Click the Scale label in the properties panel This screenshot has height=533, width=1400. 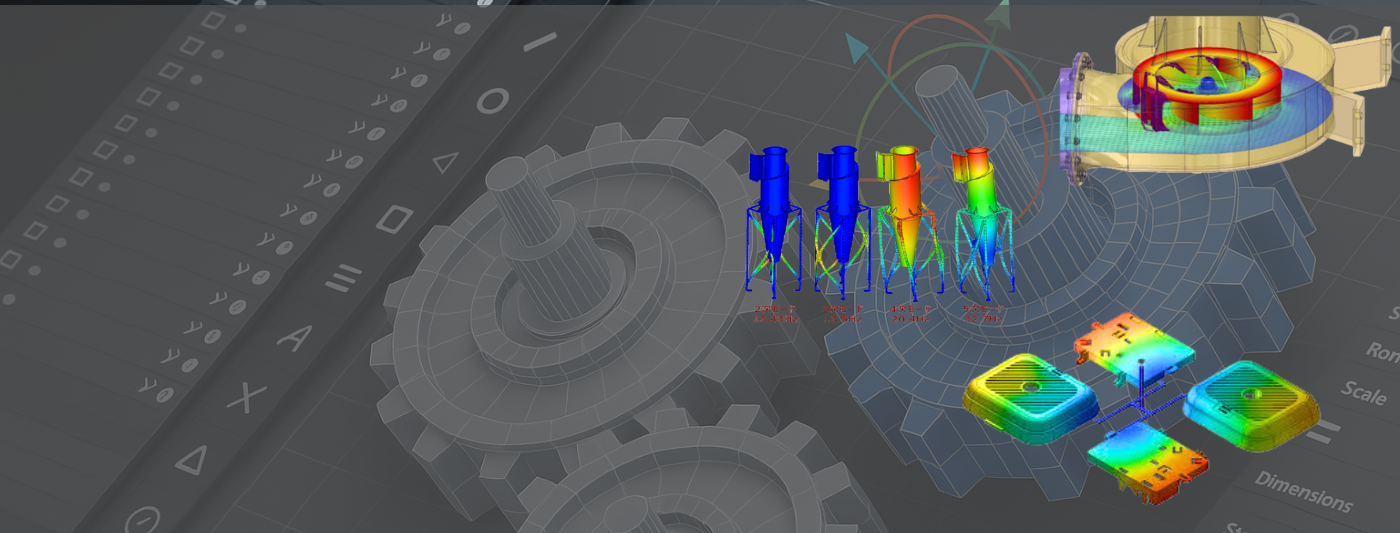1364,391
